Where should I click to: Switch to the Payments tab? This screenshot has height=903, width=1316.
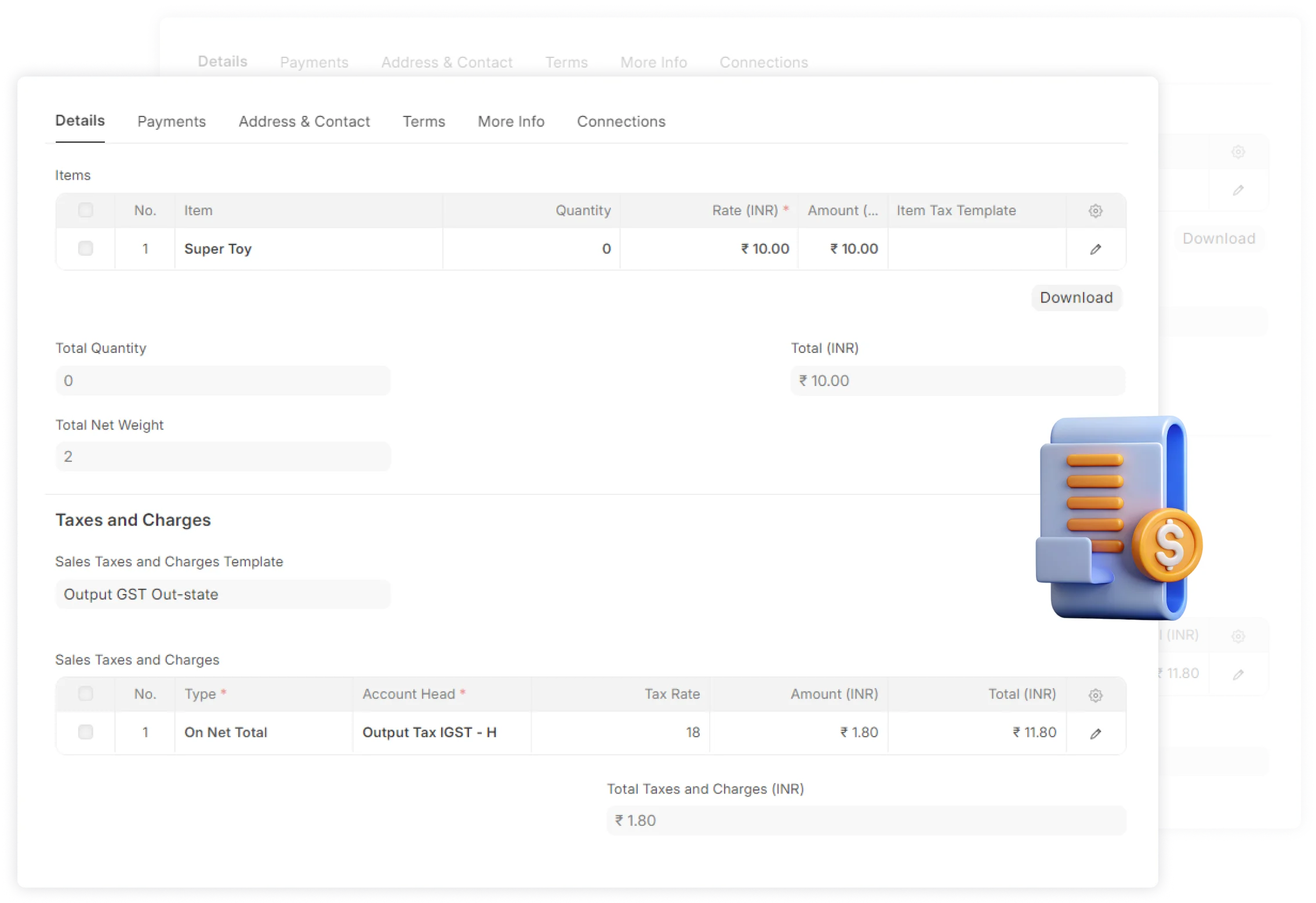pyautogui.click(x=171, y=121)
